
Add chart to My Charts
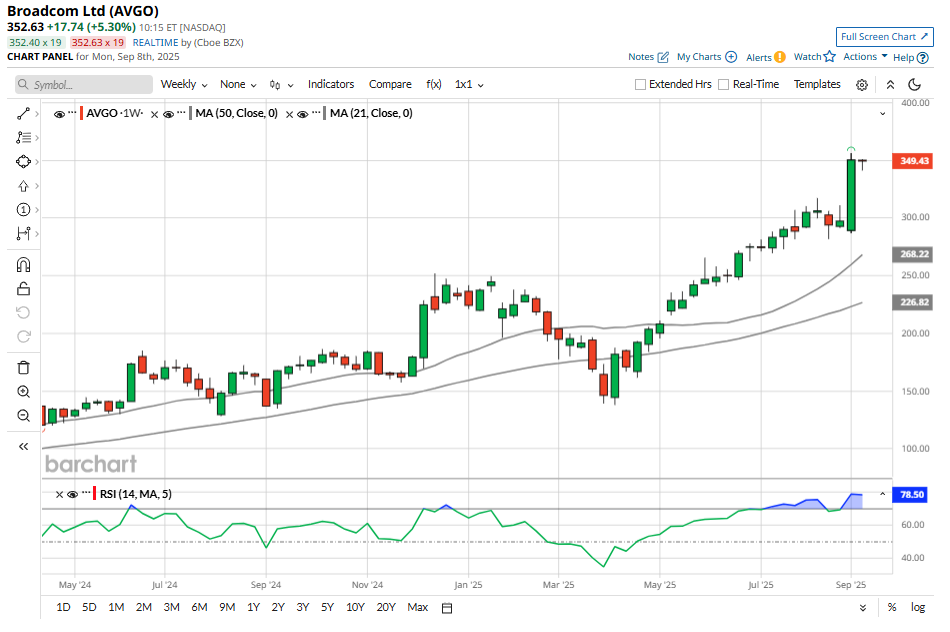731,57
